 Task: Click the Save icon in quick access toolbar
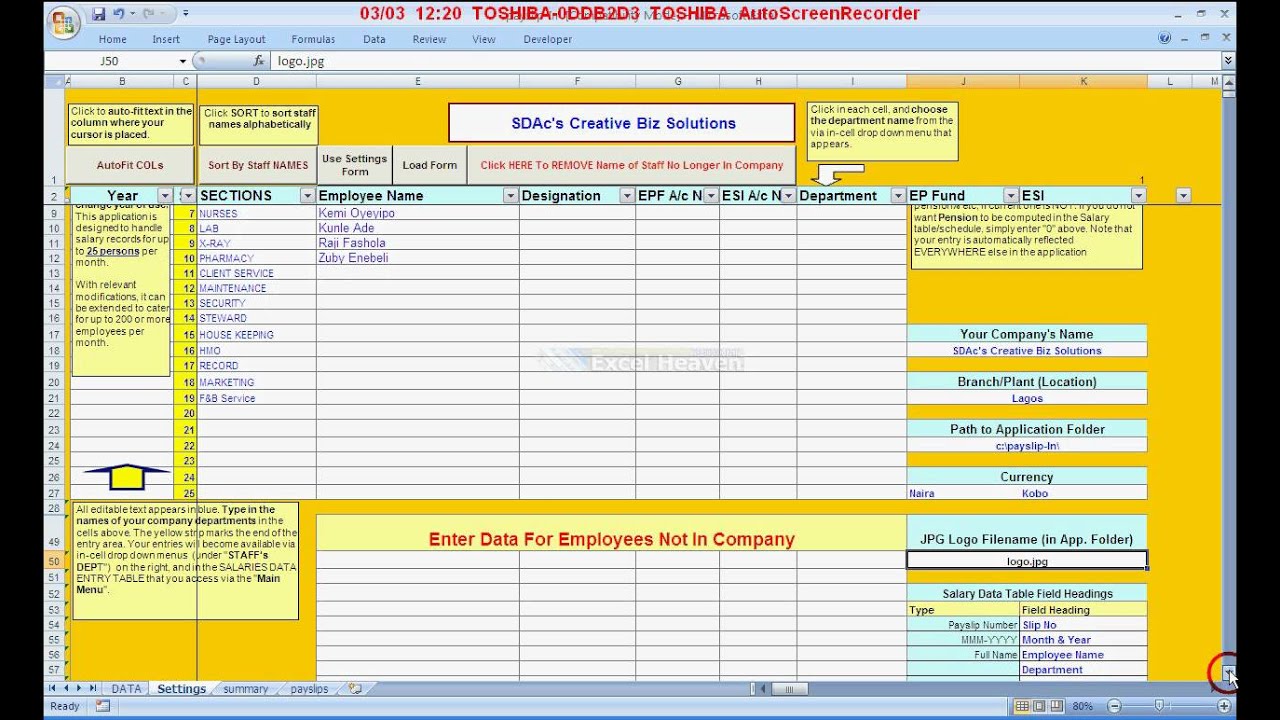[98, 14]
